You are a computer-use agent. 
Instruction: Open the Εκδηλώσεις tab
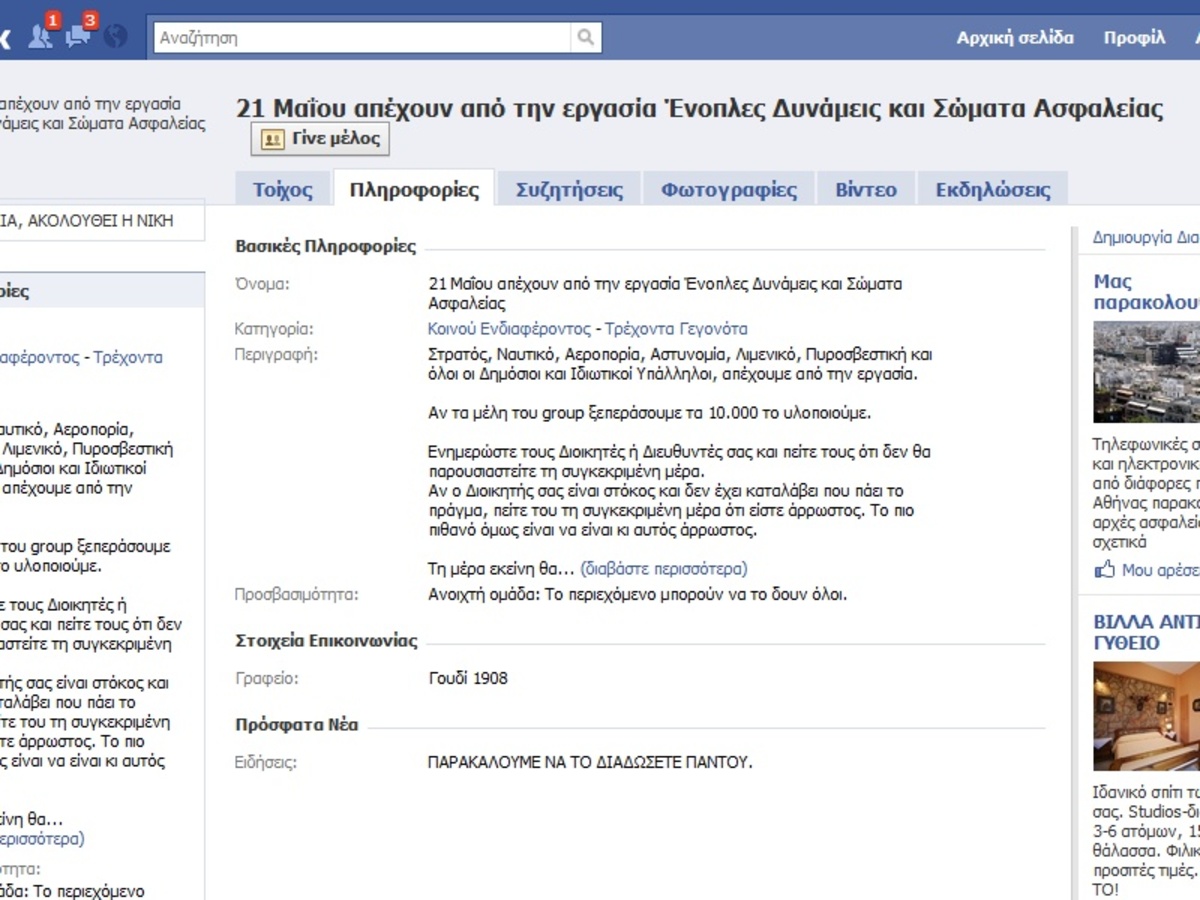pyautogui.click(x=993, y=190)
